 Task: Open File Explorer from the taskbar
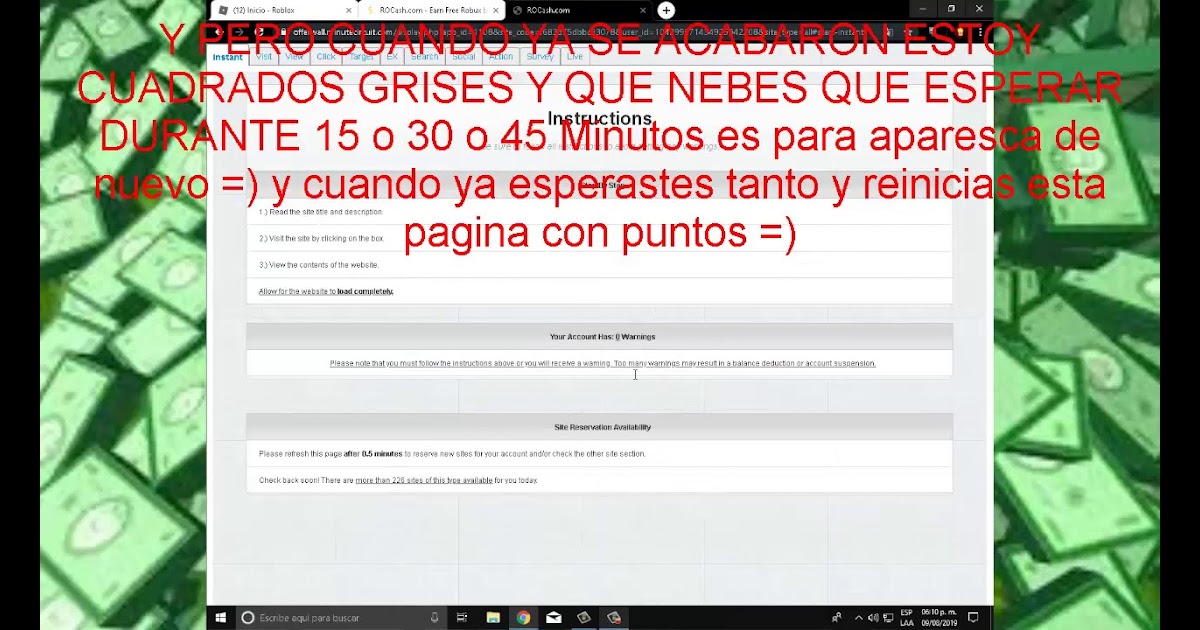(x=493, y=618)
